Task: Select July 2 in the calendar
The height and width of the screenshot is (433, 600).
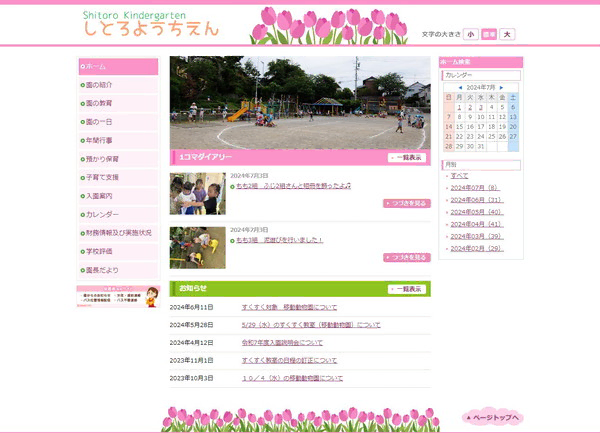Action: [470, 107]
